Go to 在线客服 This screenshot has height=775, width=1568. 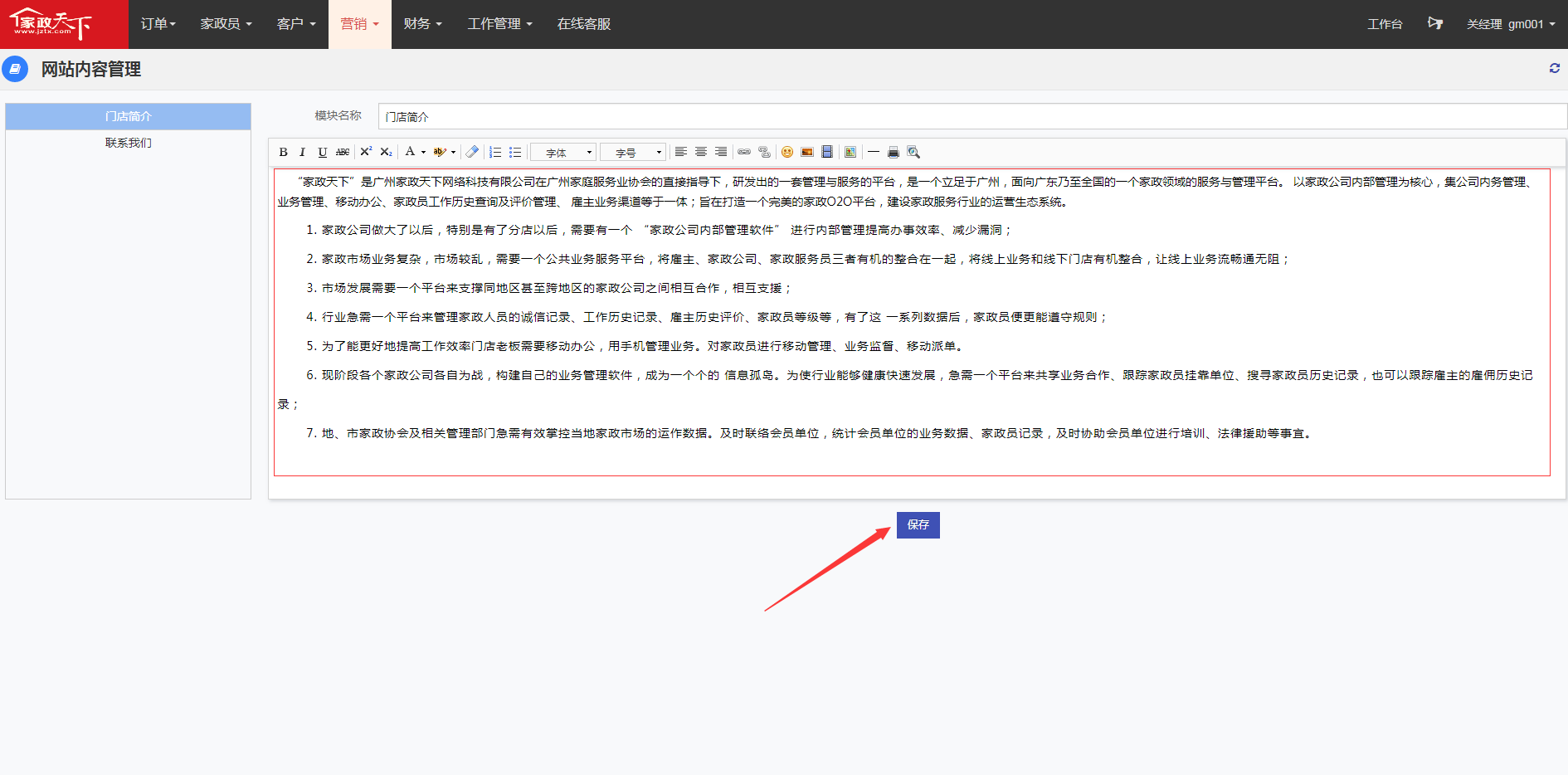(584, 24)
